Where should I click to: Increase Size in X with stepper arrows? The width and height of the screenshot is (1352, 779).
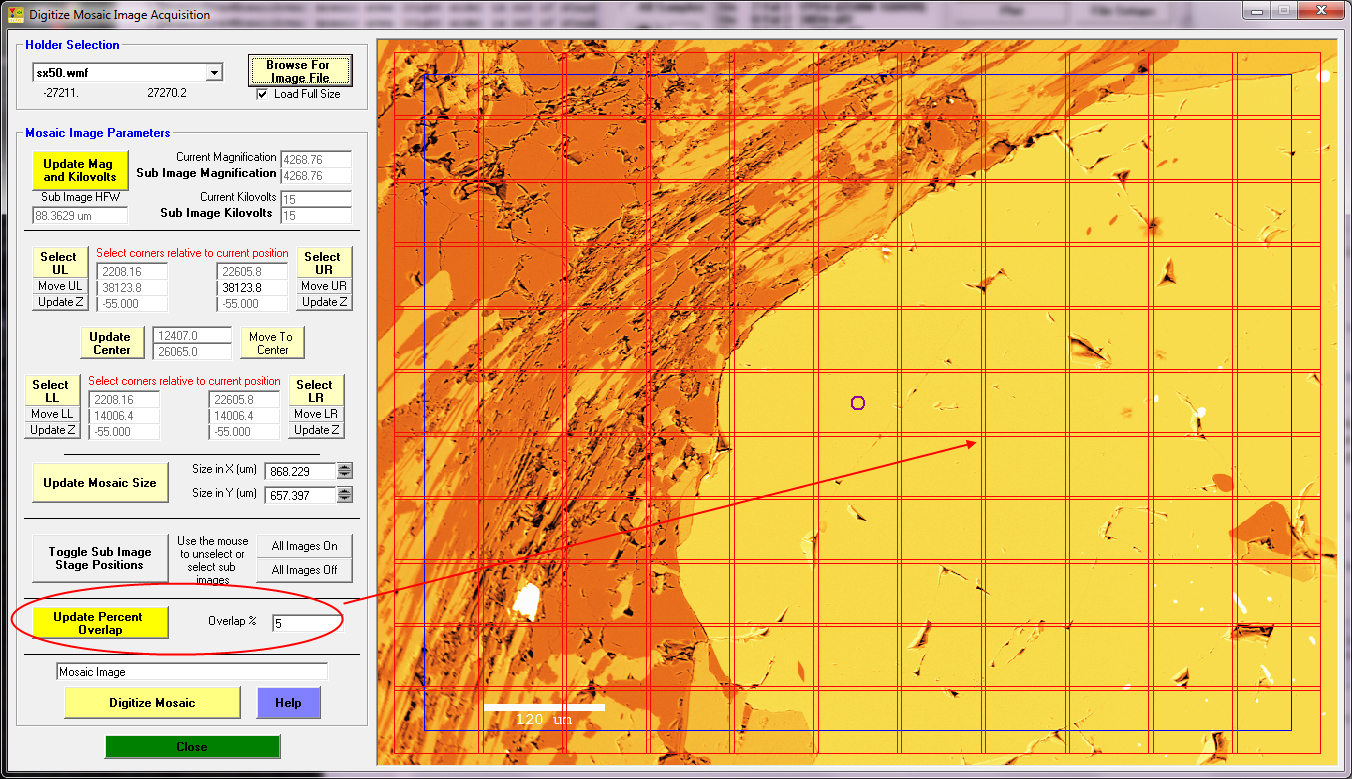click(345, 467)
